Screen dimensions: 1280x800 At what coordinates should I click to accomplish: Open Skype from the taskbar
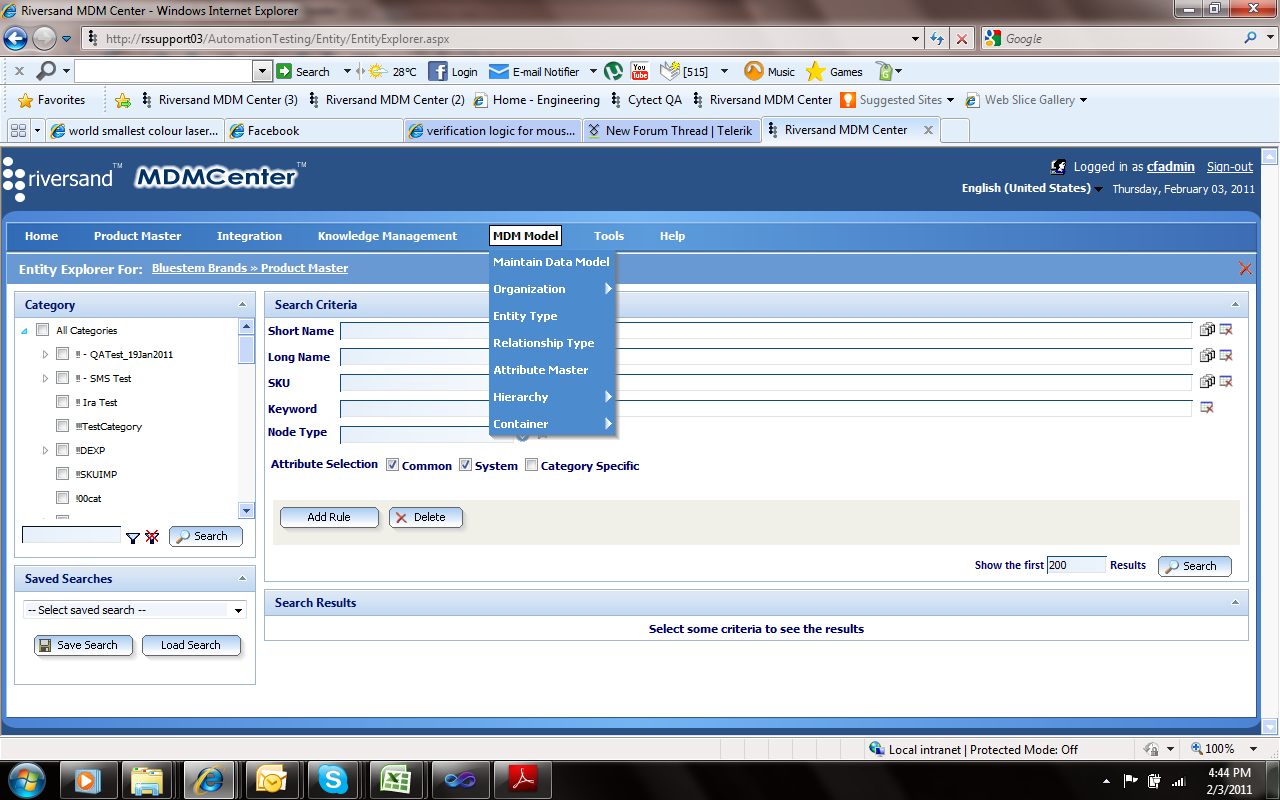click(334, 779)
